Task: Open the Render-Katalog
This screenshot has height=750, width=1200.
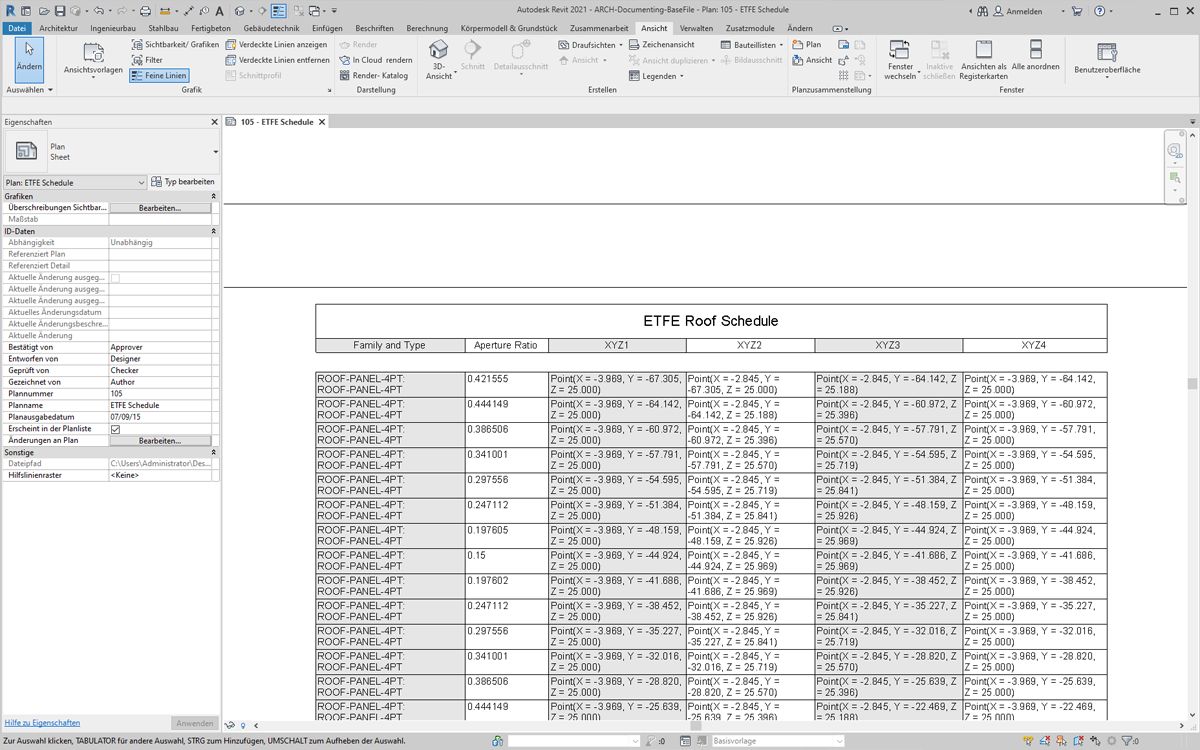Action: 373,75
